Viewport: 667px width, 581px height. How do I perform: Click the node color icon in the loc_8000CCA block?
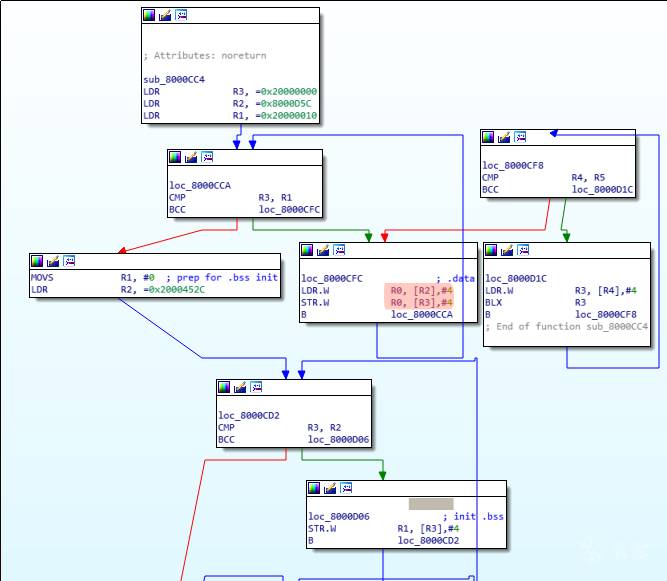tap(175, 157)
